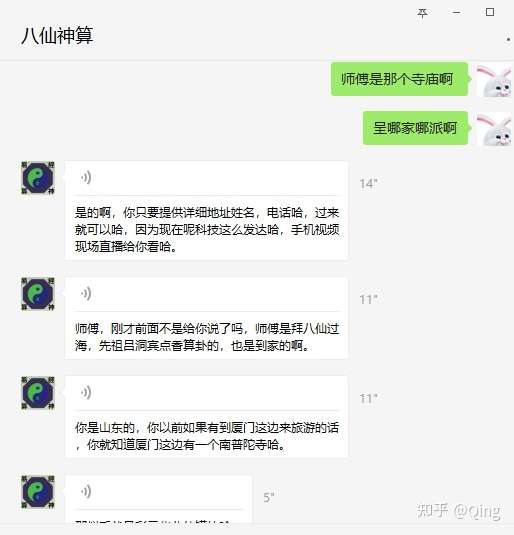Select the green bubble 是哪家哪派啊
Viewport: 514px width, 535px height.
tap(415, 128)
